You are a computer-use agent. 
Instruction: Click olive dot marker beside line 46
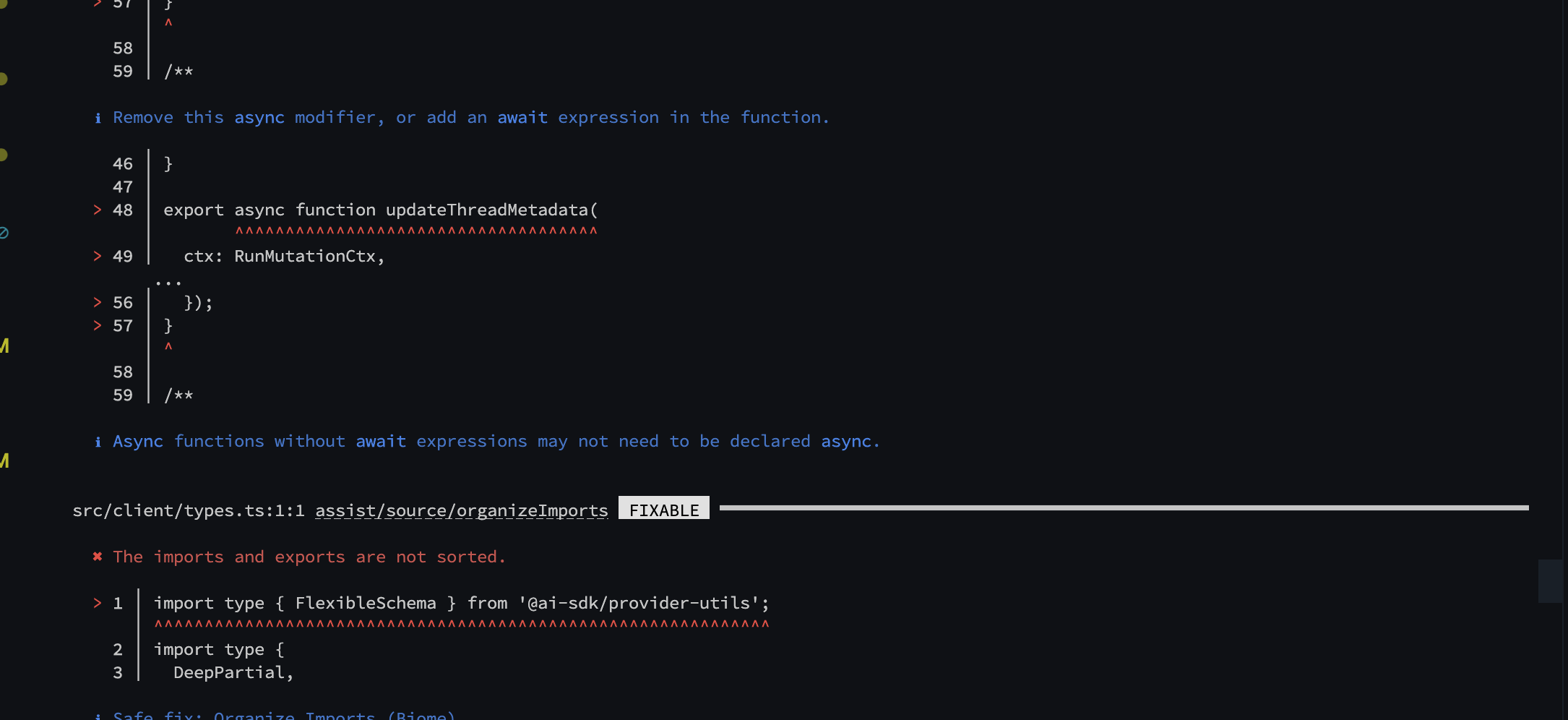[x=3, y=155]
